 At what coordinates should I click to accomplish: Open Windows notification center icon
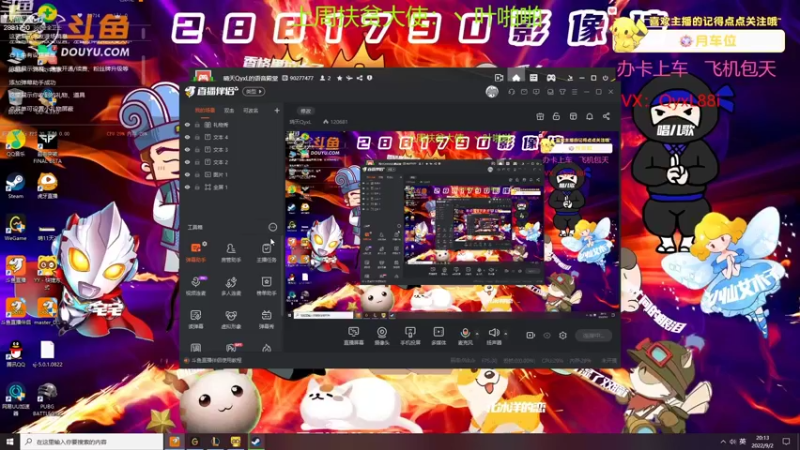[786, 441]
